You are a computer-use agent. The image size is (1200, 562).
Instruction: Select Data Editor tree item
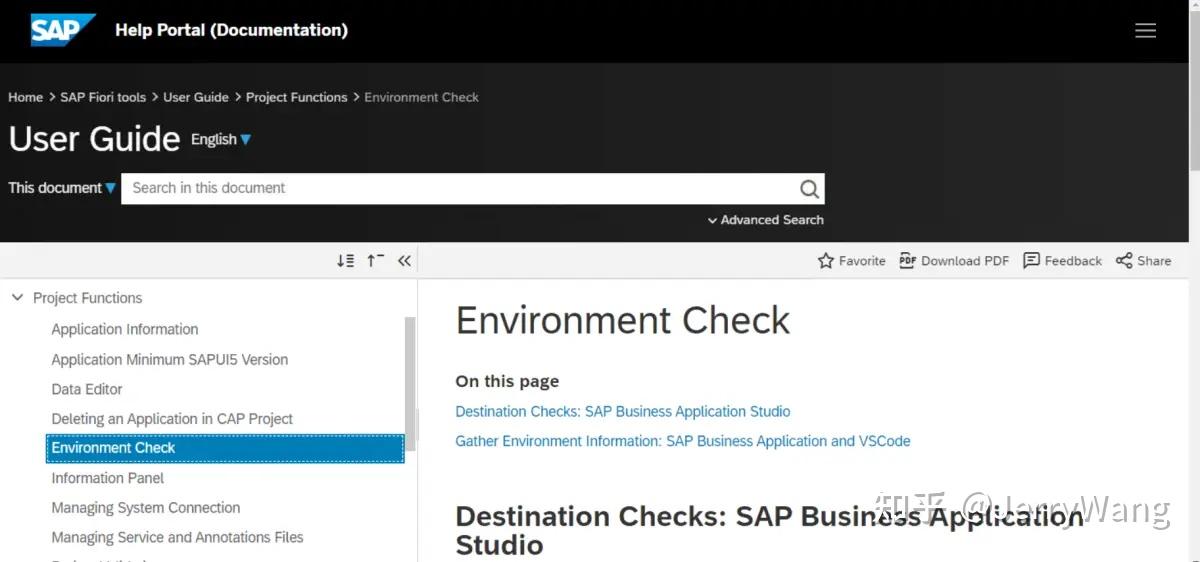pyautogui.click(x=87, y=389)
